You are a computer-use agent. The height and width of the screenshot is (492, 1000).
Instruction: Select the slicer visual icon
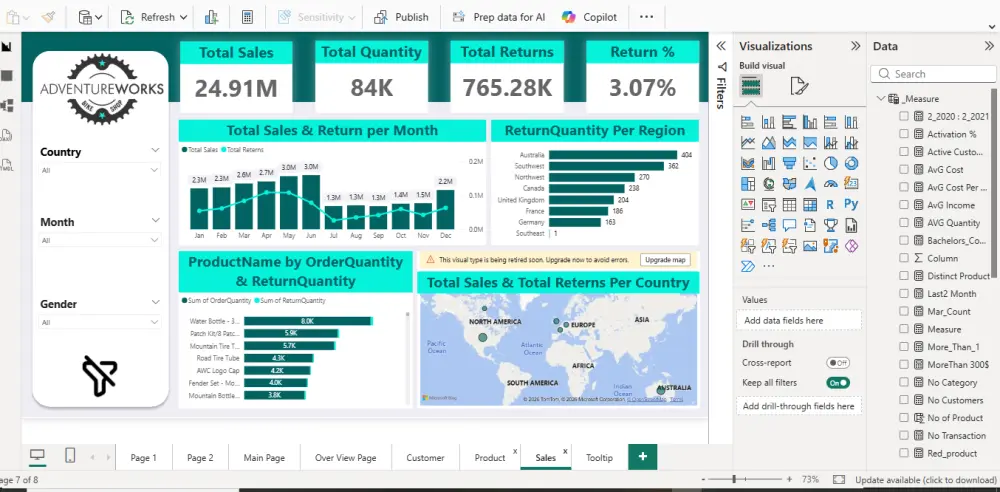[x=768, y=205]
